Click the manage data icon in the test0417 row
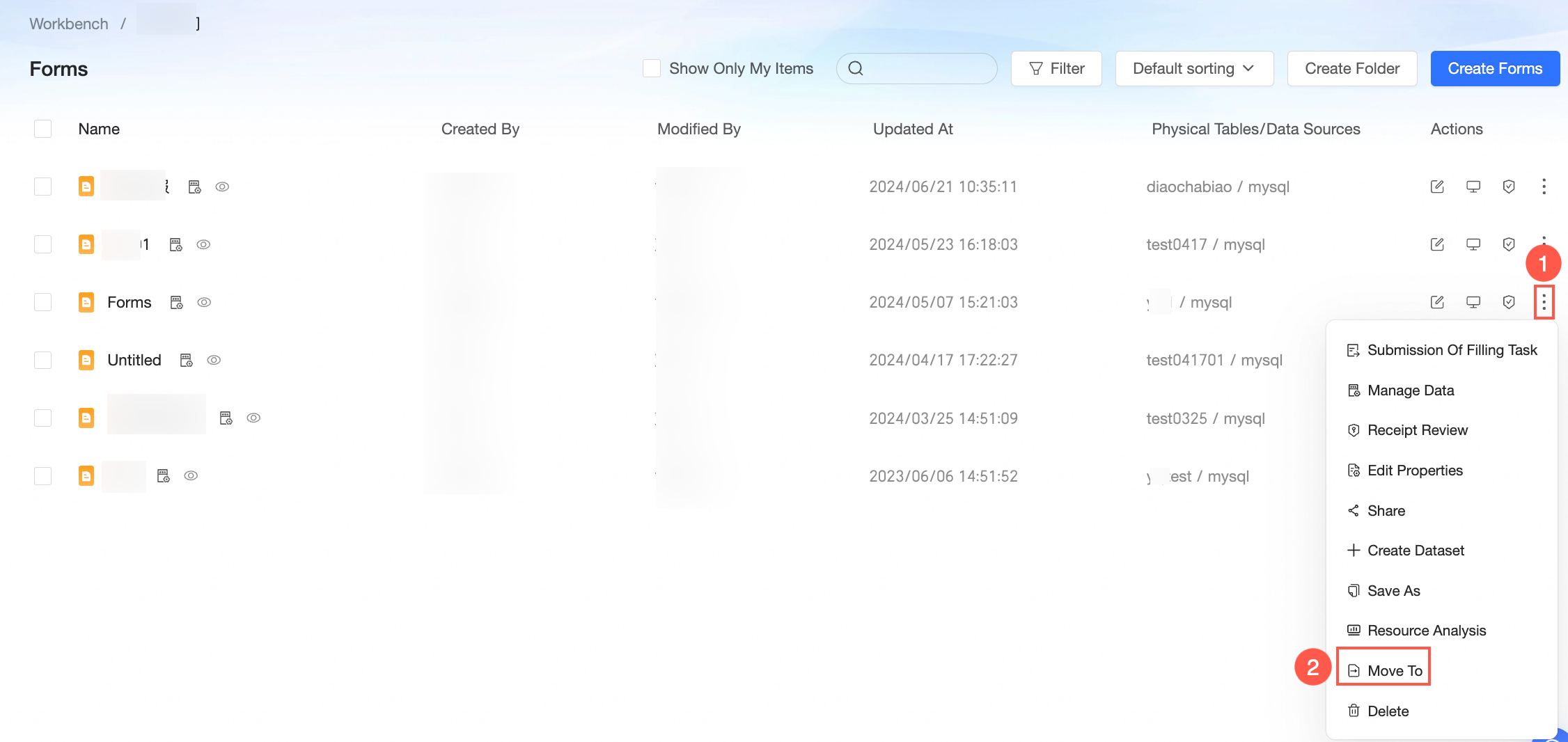Image resolution: width=1568 pixels, height=742 pixels. click(176, 244)
